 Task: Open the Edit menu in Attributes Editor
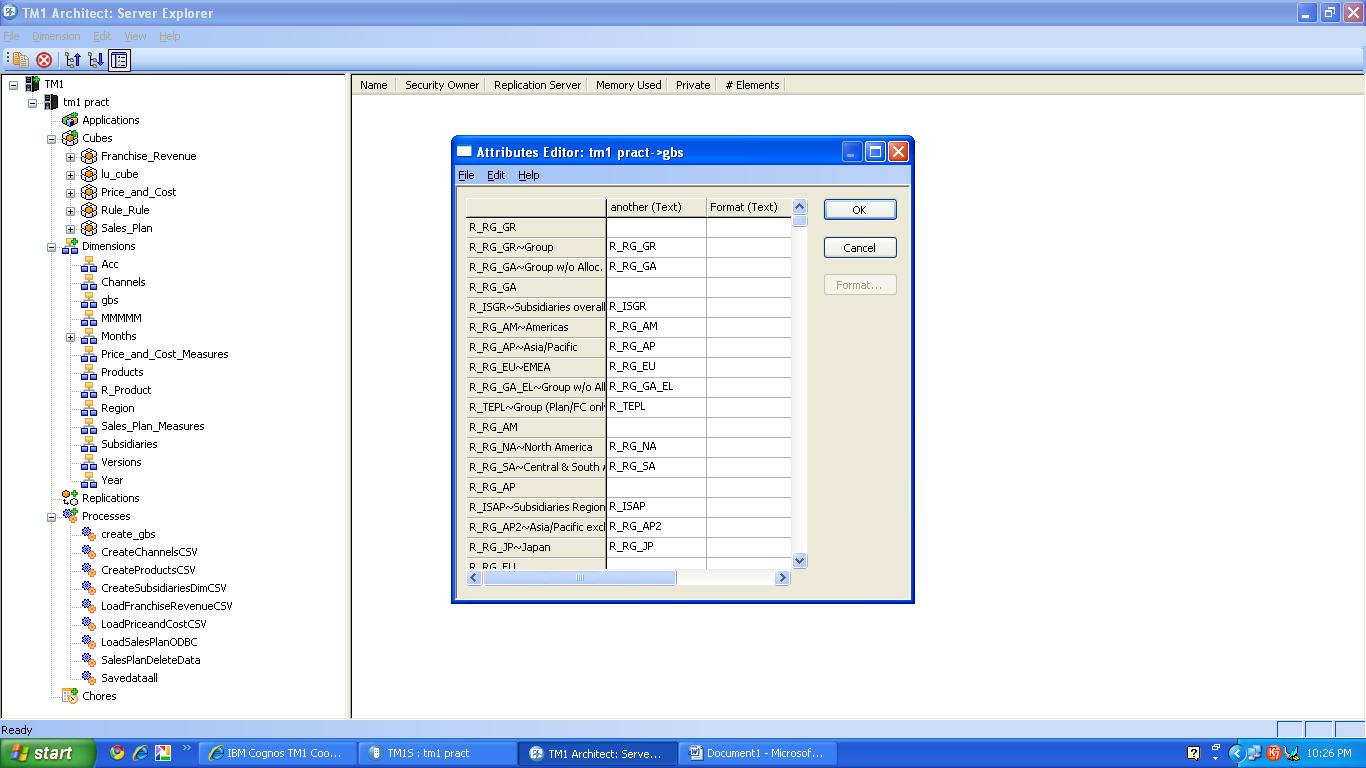point(496,175)
